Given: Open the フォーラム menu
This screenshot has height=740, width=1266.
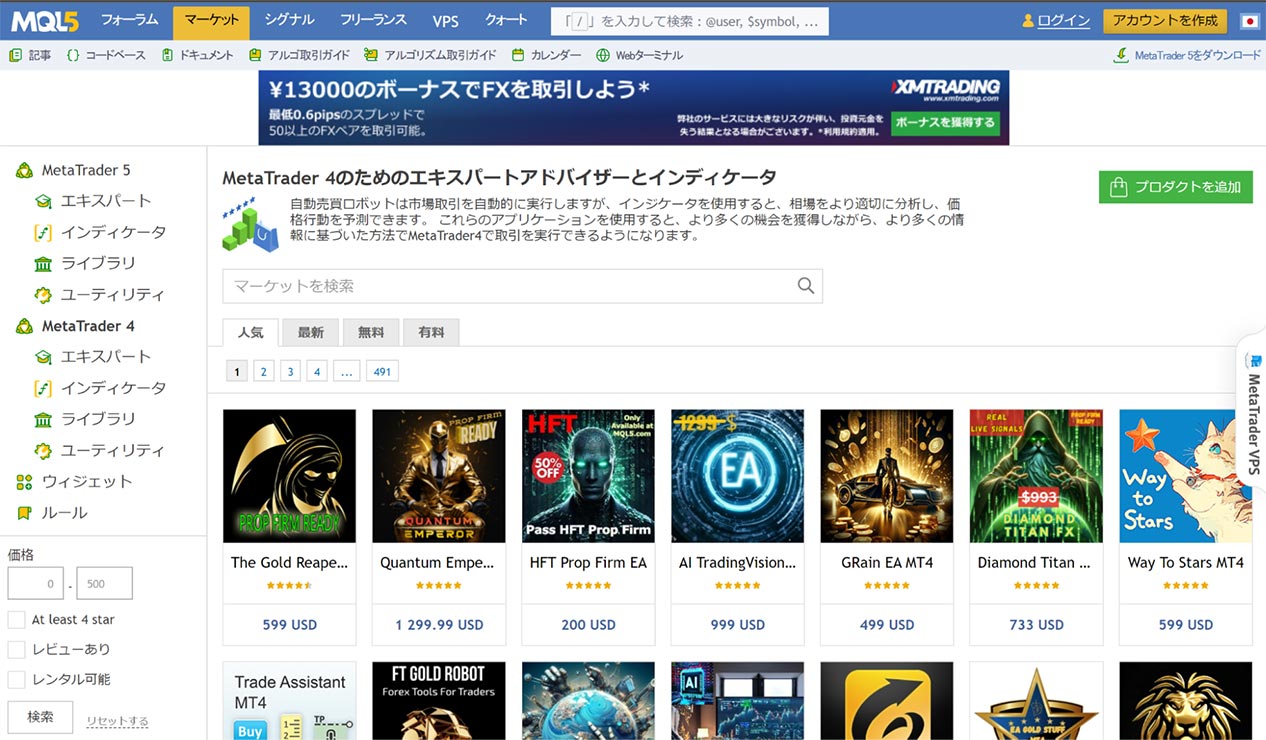Looking at the screenshot, I should click(x=130, y=20).
